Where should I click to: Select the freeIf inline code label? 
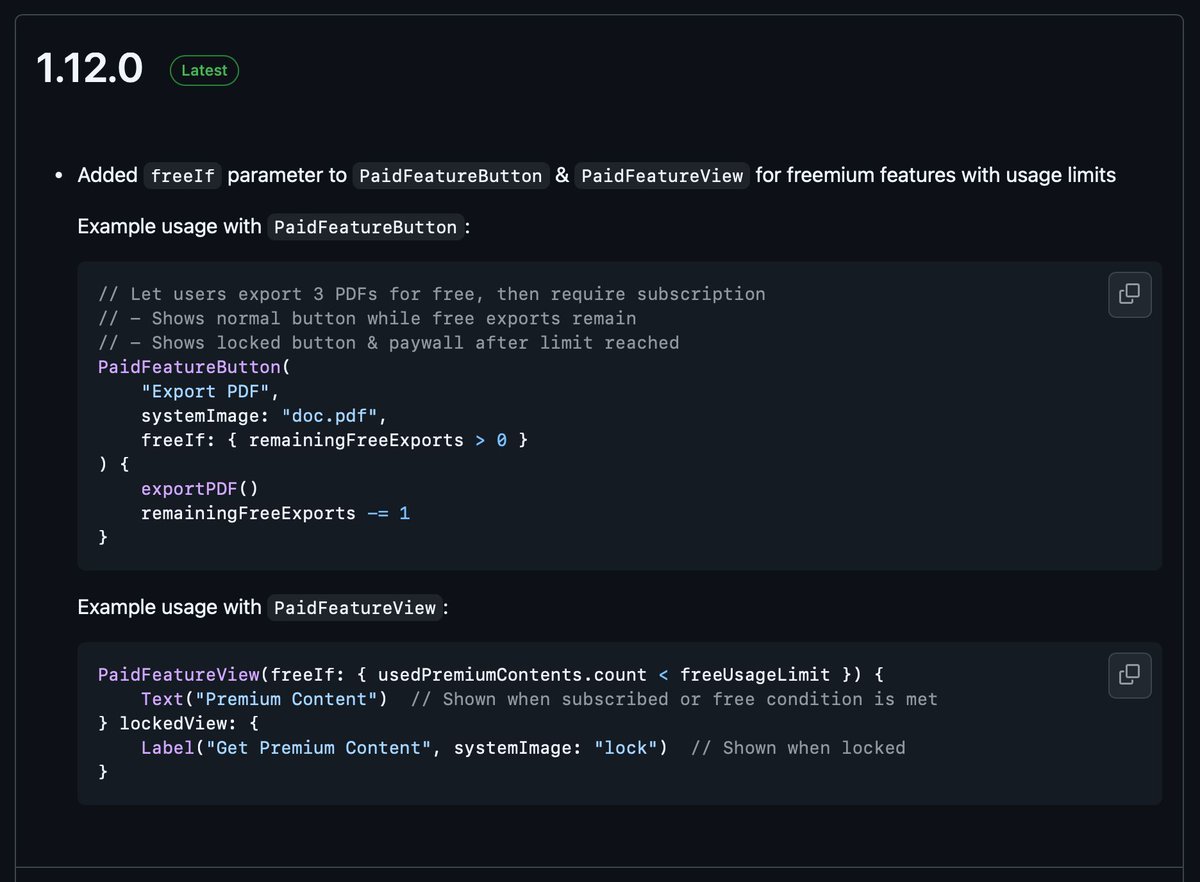182,175
